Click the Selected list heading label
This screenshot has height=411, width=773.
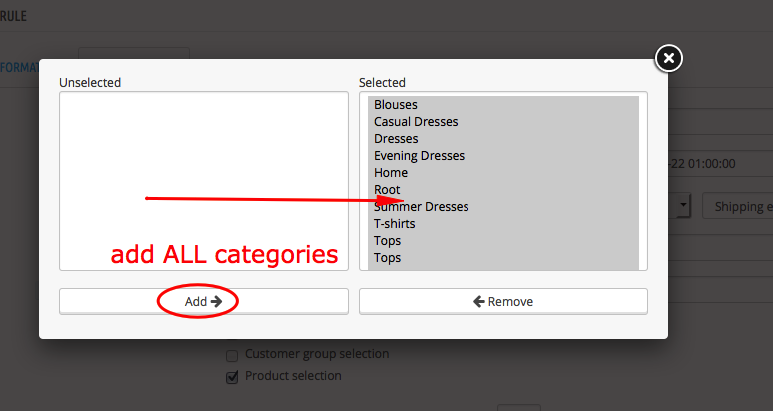coord(382,82)
